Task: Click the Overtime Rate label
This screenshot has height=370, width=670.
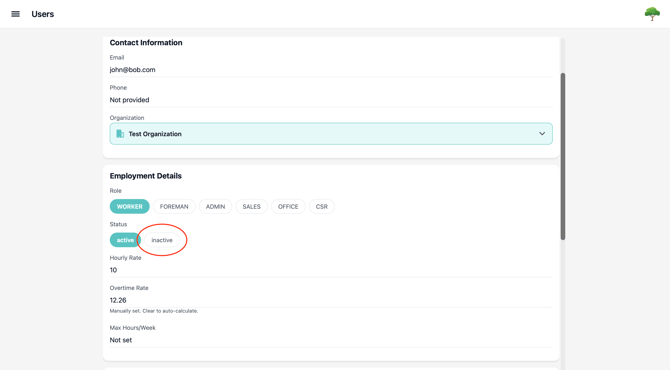Action: tap(129, 288)
